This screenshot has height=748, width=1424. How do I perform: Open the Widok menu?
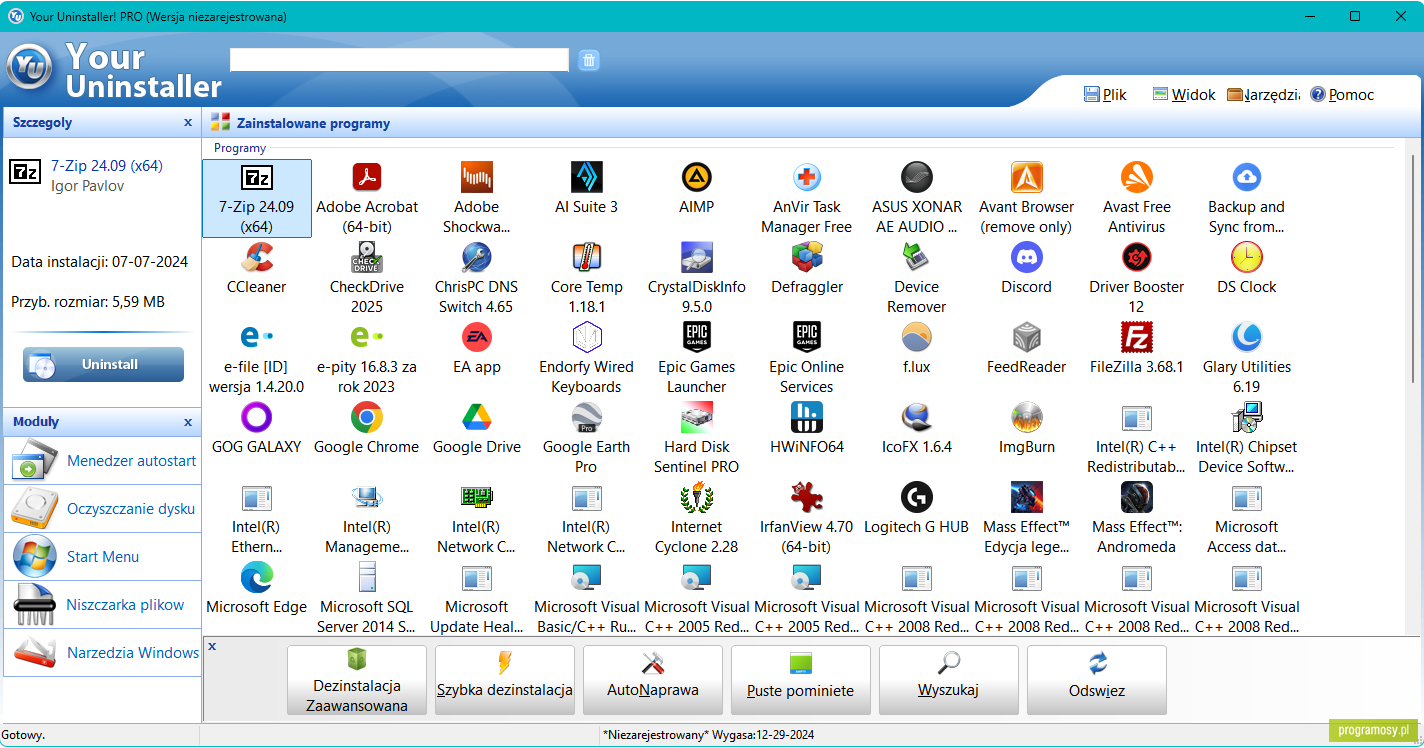(1184, 94)
